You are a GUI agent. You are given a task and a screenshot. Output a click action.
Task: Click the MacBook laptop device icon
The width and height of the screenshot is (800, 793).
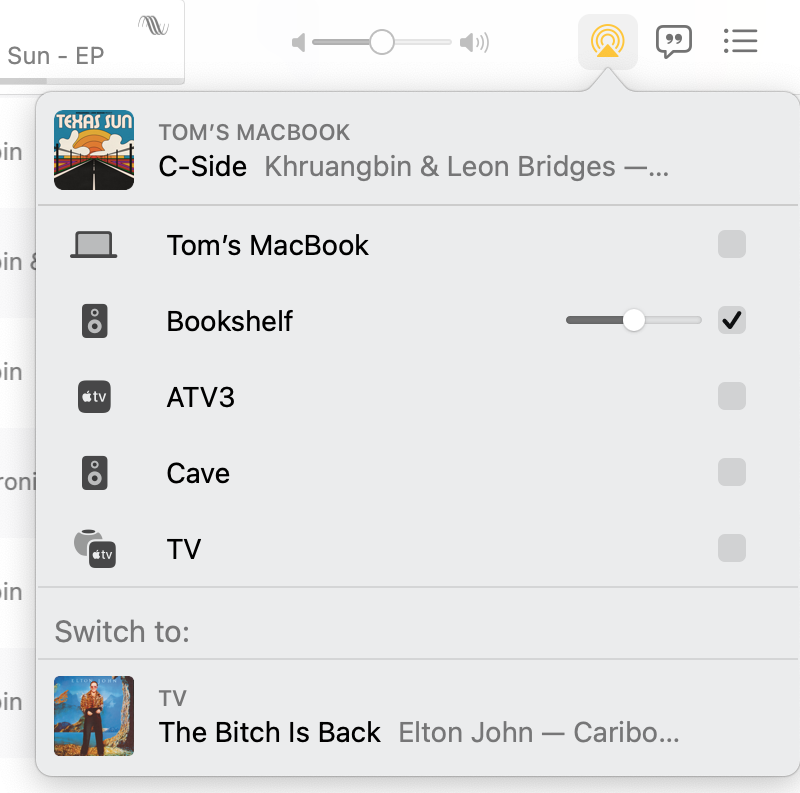coord(94,245)
